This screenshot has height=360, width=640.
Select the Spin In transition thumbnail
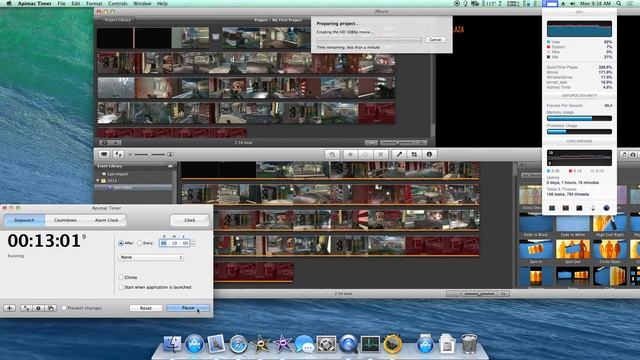pyautogui.click(x=536, y=250)
